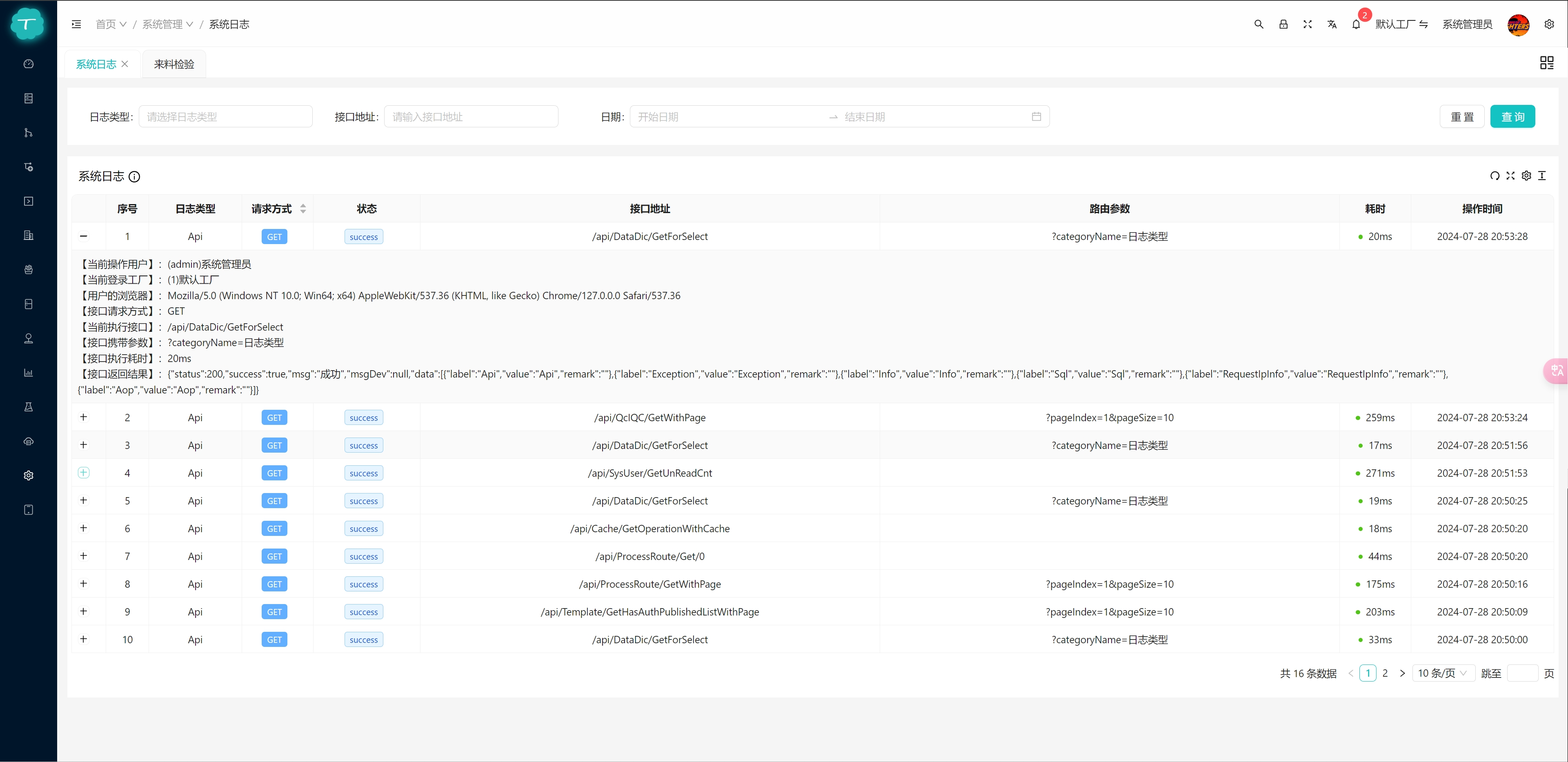Click the 查询 search button
The image size is (1568, 762).
[x=1512, y=117]
